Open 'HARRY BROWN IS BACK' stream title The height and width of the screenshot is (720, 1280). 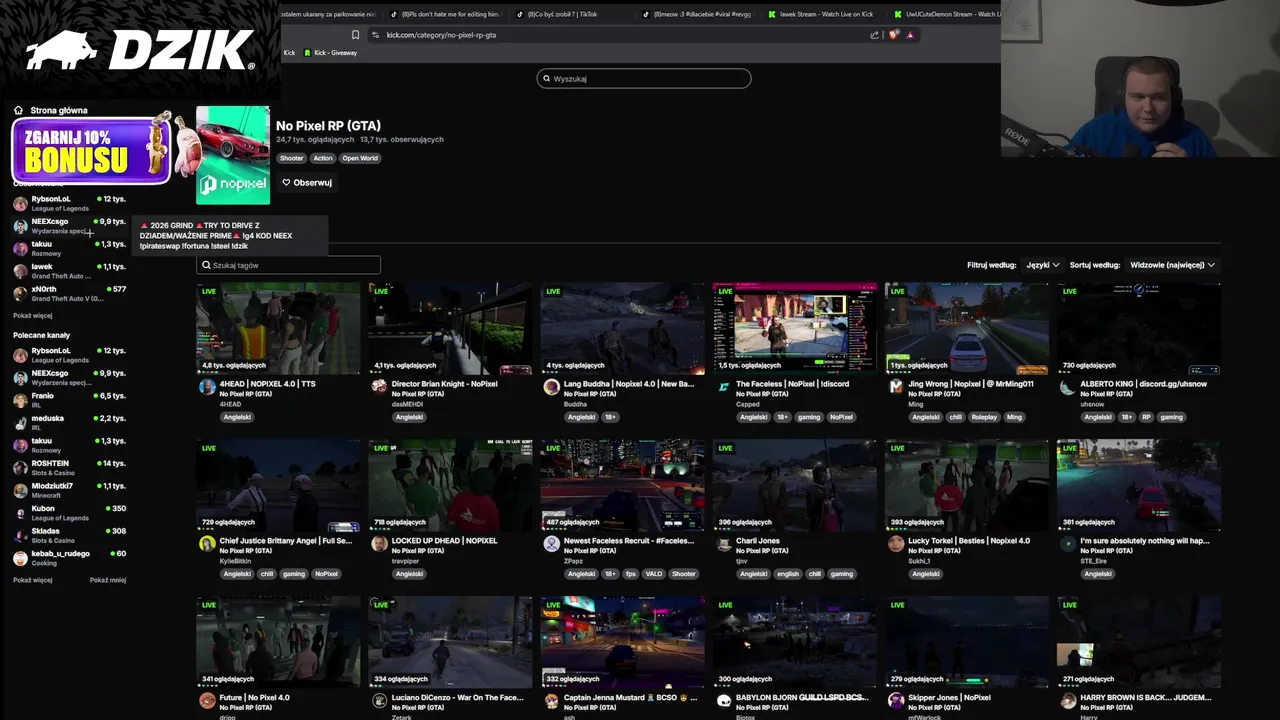tap(1145, 697)
